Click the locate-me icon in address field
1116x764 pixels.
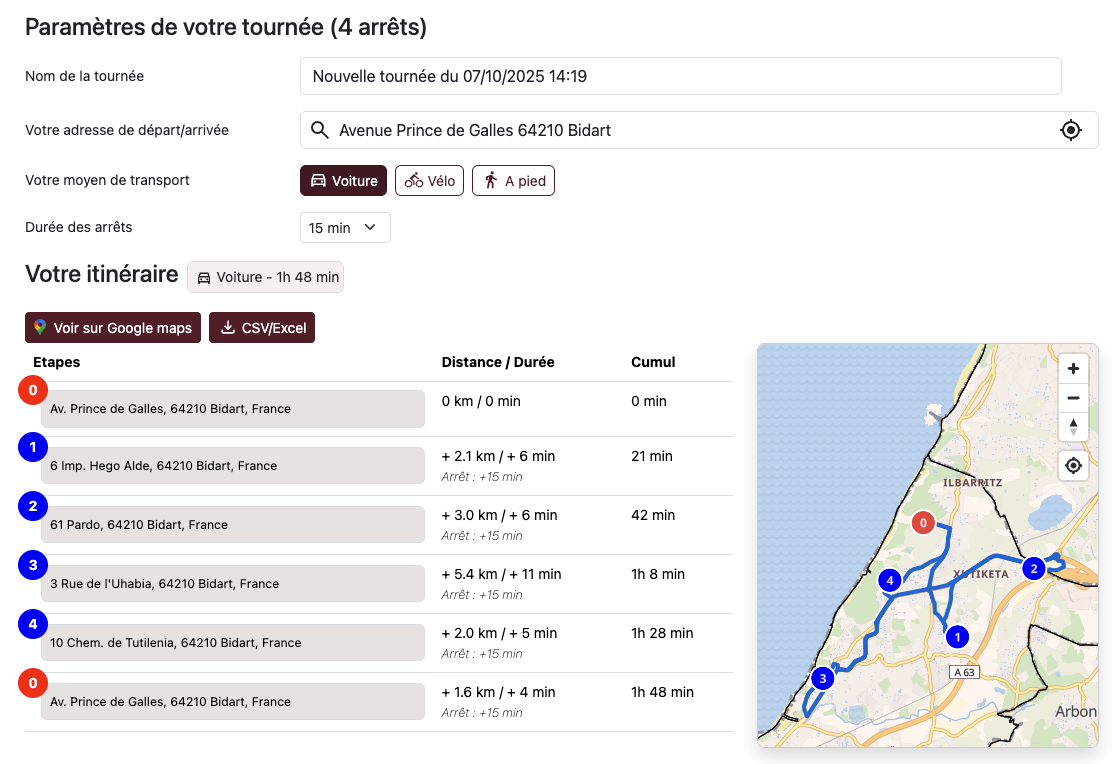coord(1071,130)
